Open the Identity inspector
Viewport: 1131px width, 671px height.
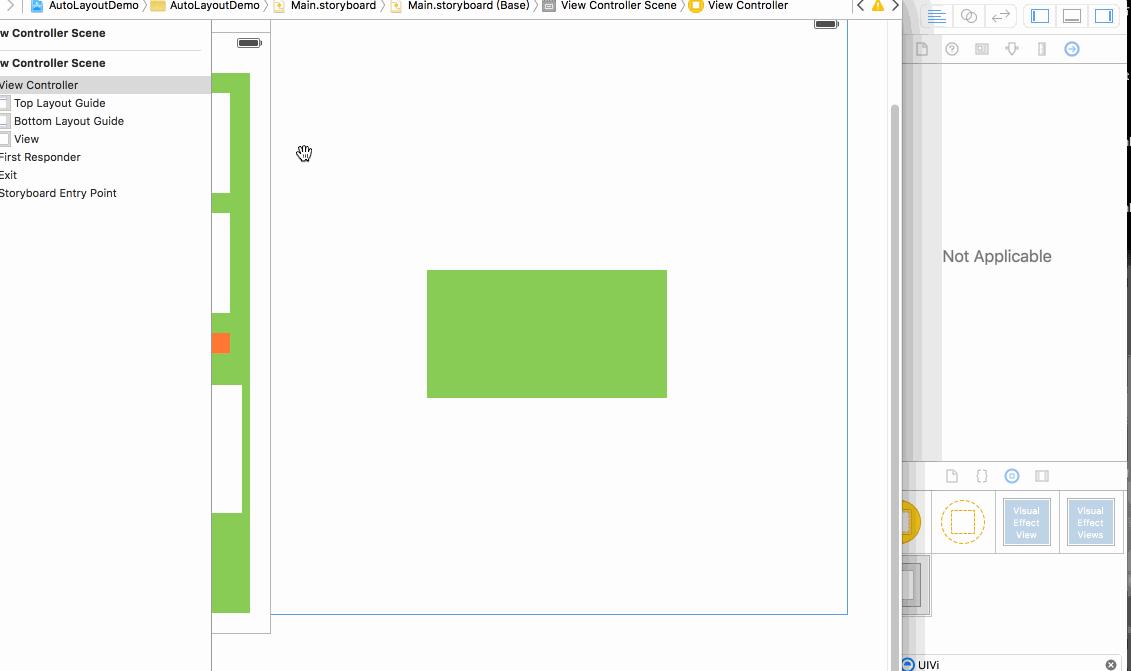[982, 49]
